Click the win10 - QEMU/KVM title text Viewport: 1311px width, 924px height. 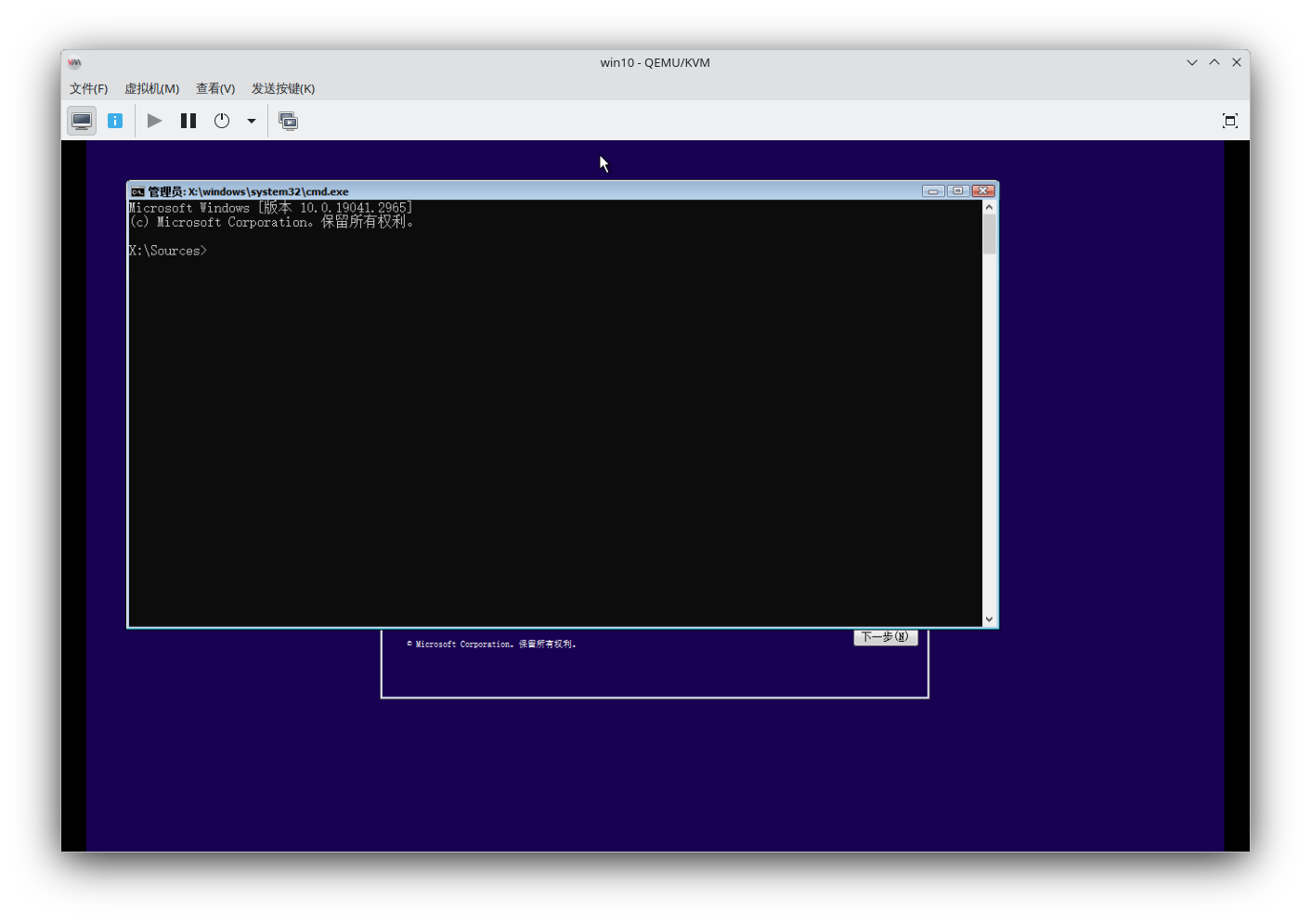[x=655, y=62]
